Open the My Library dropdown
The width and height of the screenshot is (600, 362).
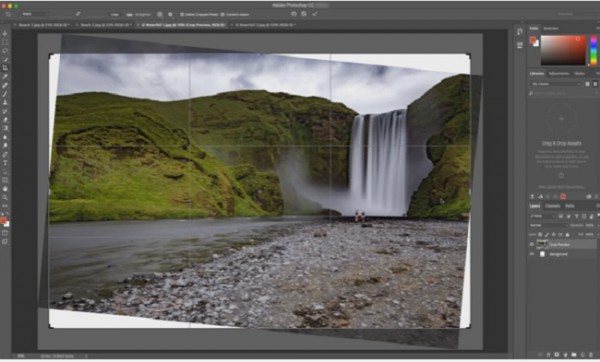click(556, 84)
